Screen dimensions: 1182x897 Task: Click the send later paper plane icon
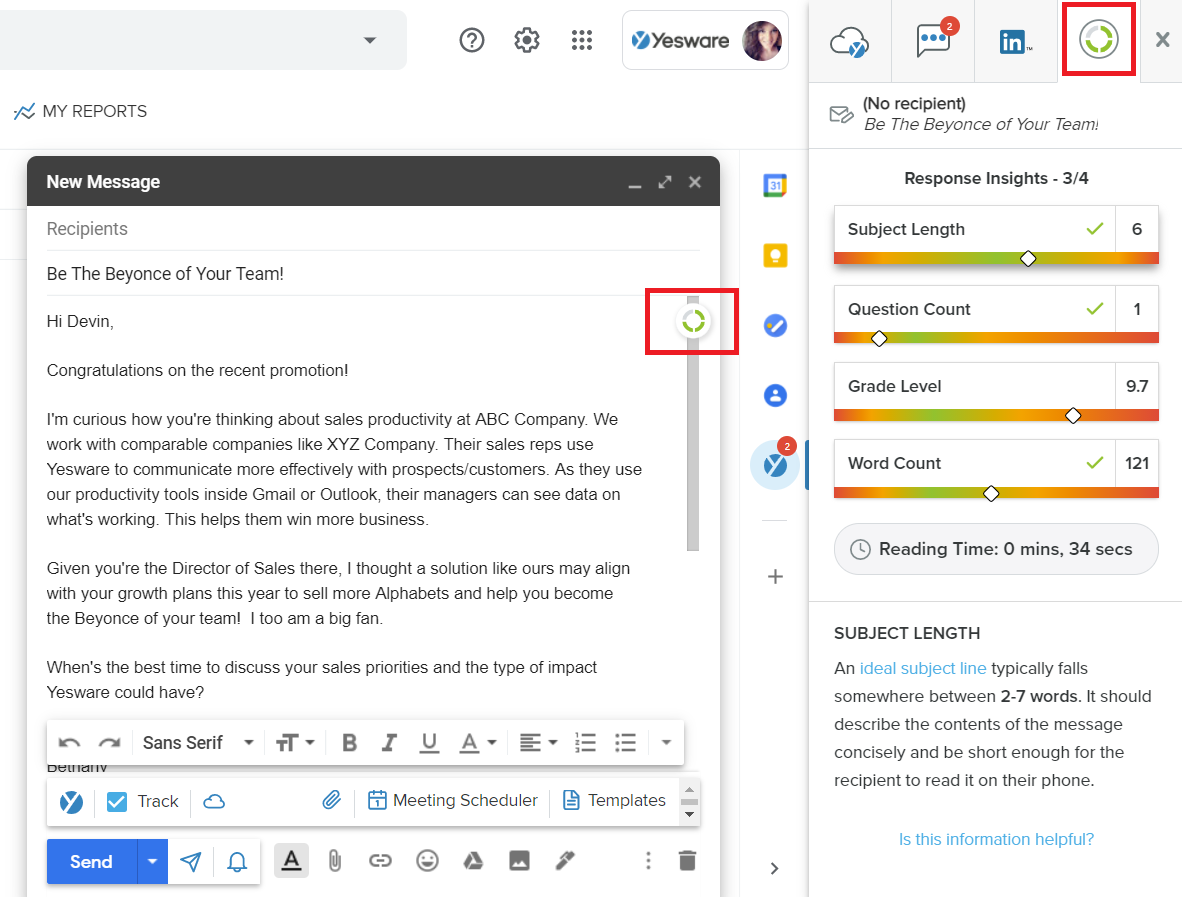pos(191,862)
